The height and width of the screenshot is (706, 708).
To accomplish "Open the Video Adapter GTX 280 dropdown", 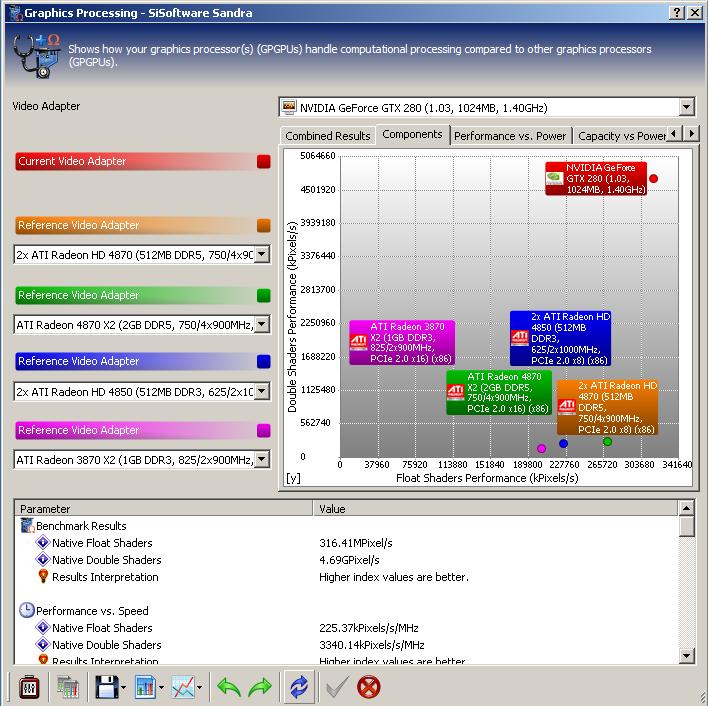I will 686,107.
